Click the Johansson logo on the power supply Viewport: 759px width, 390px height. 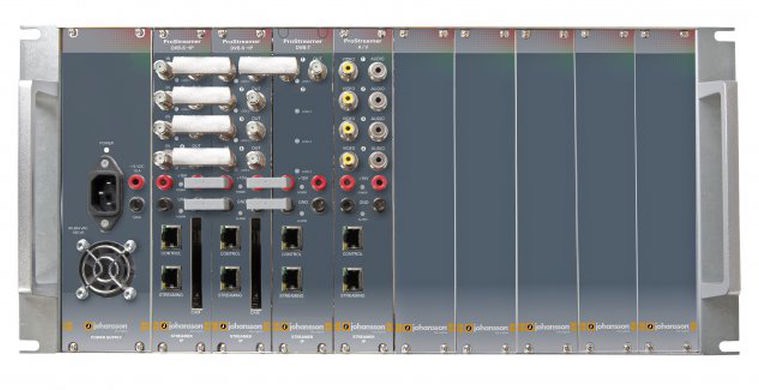[x=105, y=327]
